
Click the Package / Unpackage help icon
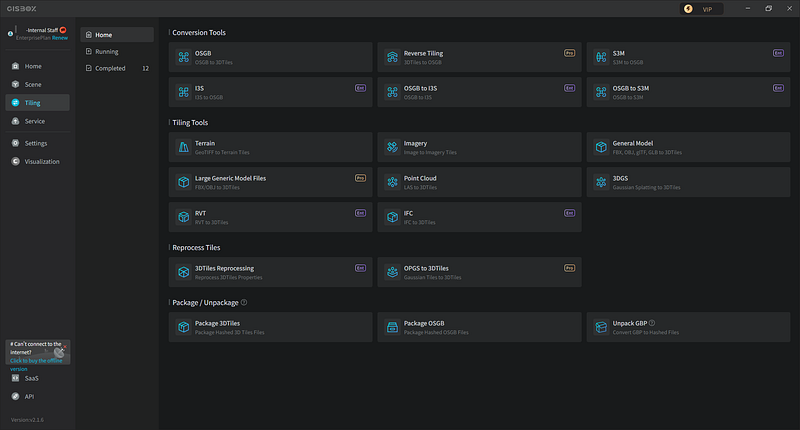click(x=244, y=302)
